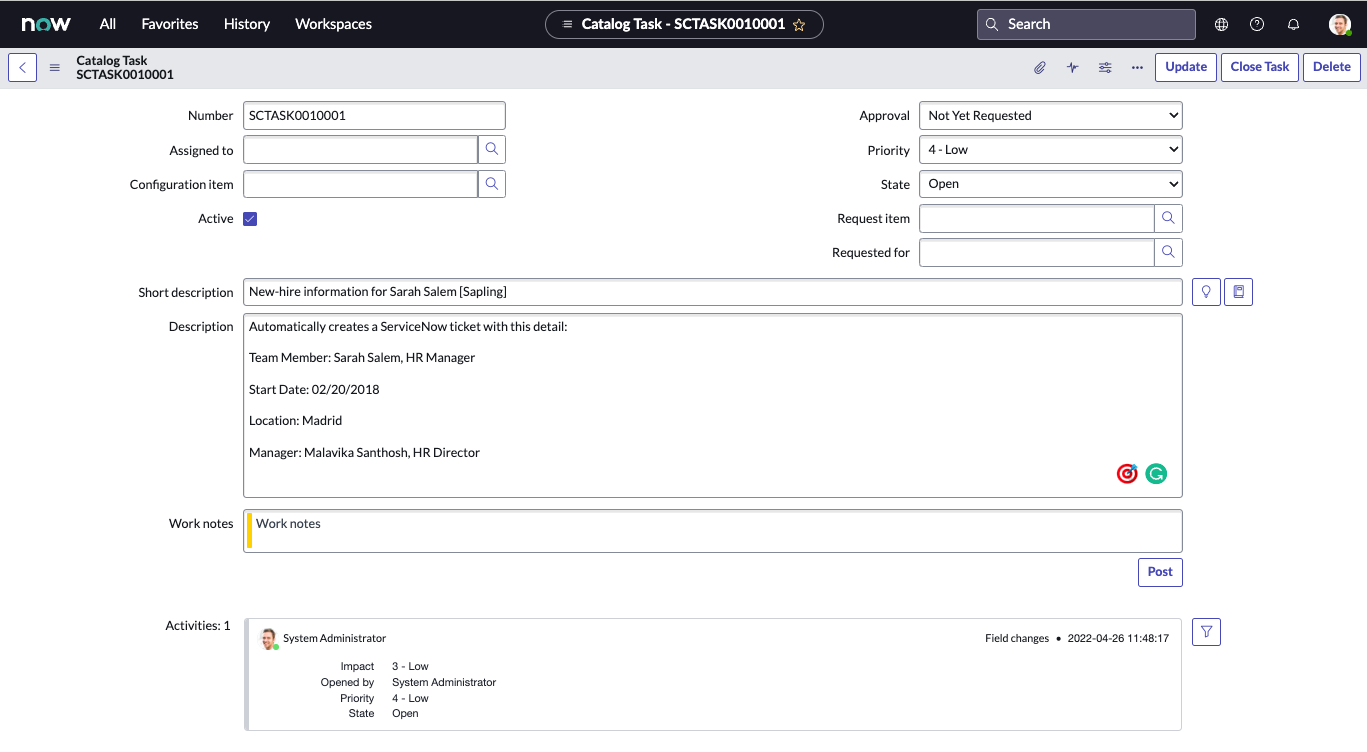Image resolution: width=1367 pixels, height=752 pixels.
Task: Open the more options ellipsis menu
Action: pos(1137,68)
